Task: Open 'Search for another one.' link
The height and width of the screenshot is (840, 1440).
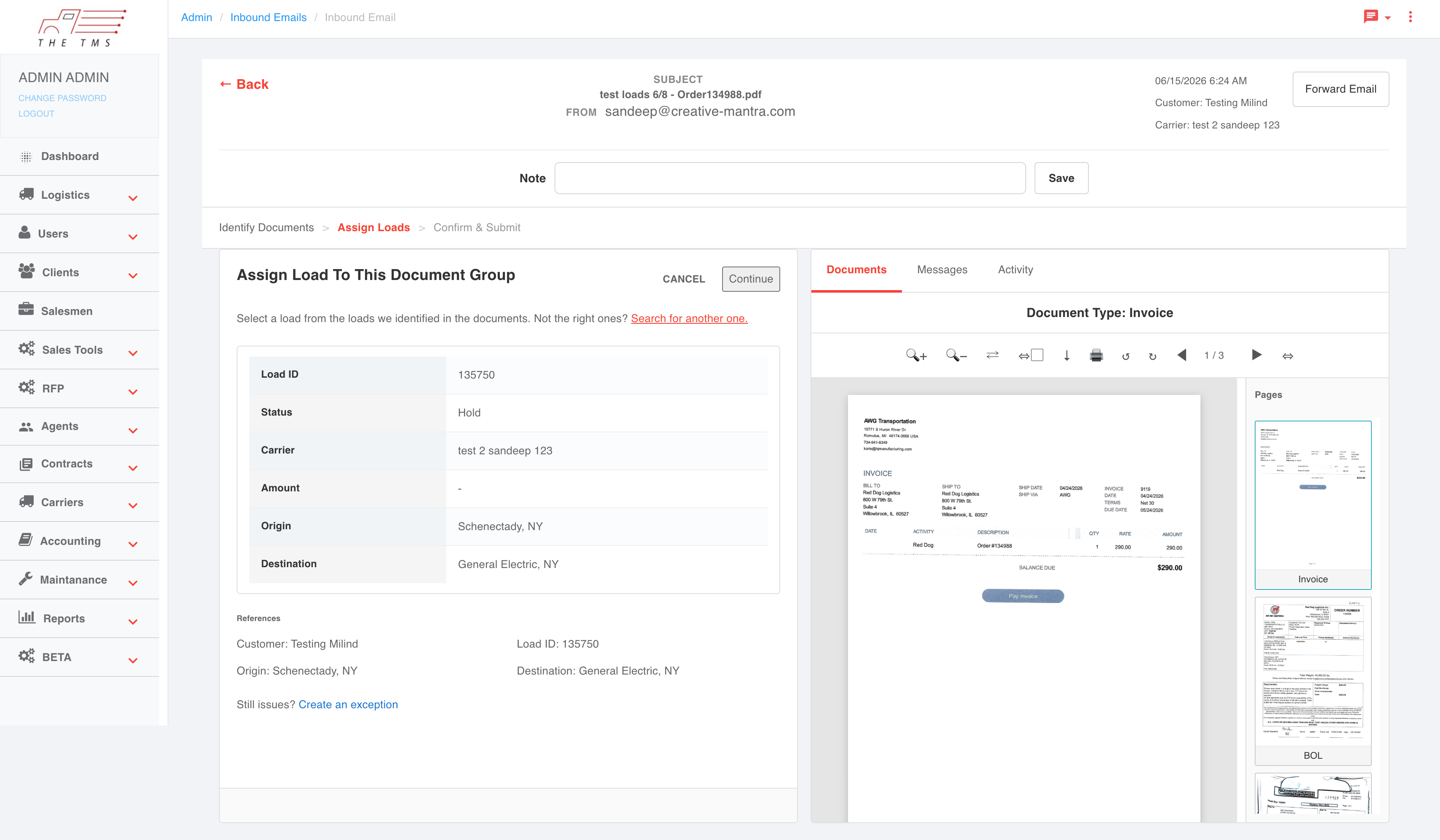Action: click(689, 318)
